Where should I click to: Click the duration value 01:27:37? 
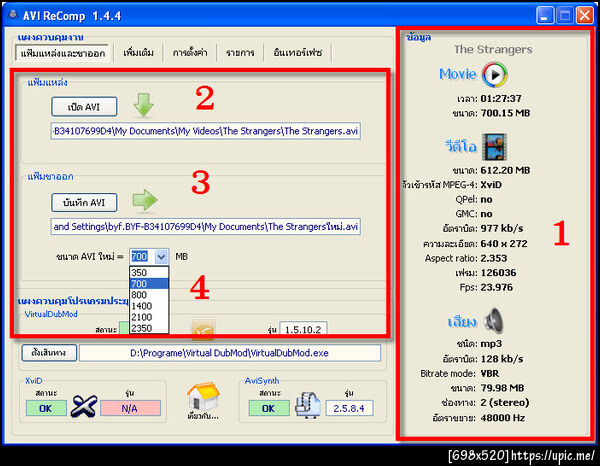tap(501, 99)
